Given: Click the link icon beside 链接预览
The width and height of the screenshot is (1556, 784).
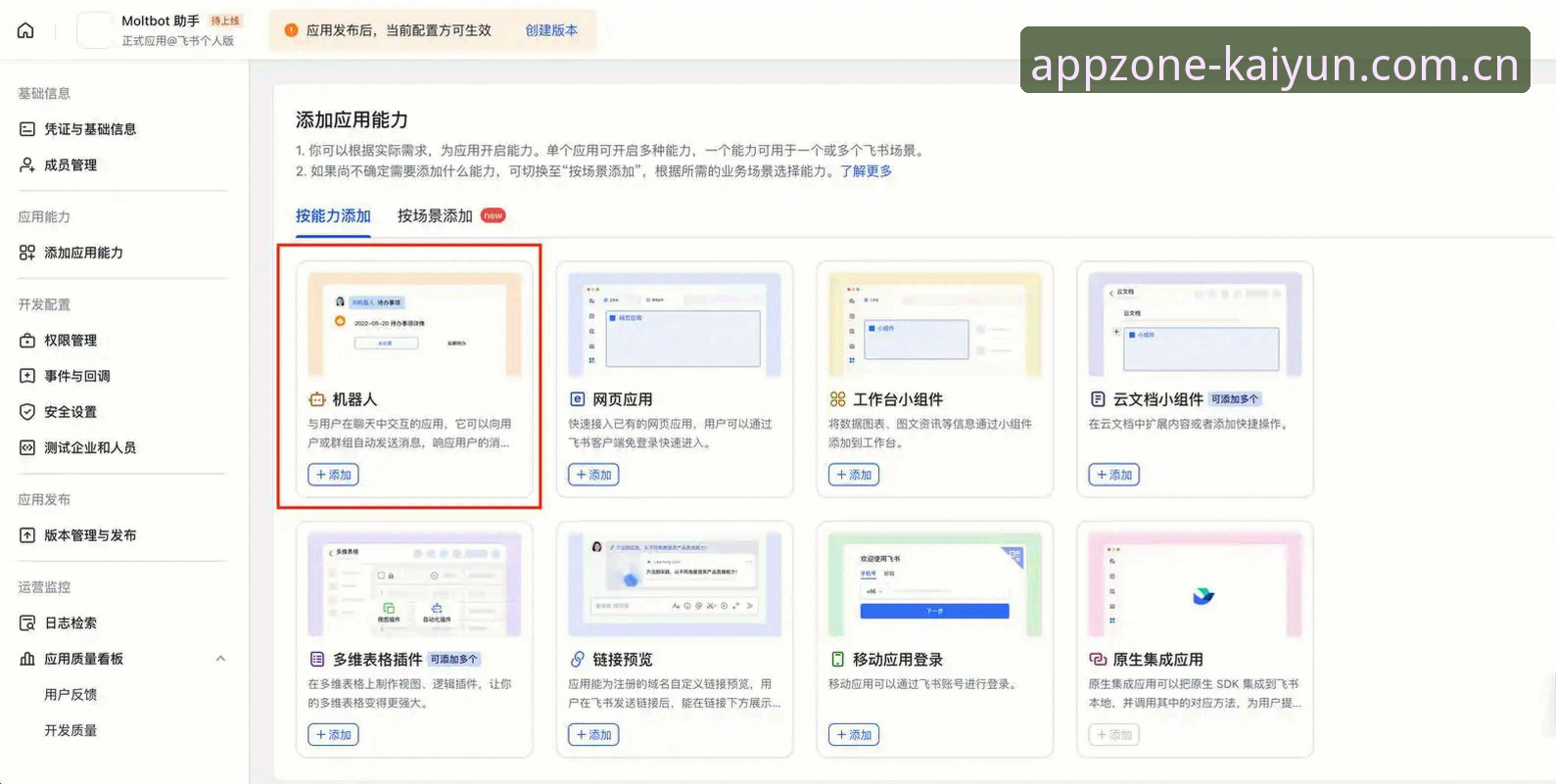Looking at the screenshot, I should [x=577, y=660].
